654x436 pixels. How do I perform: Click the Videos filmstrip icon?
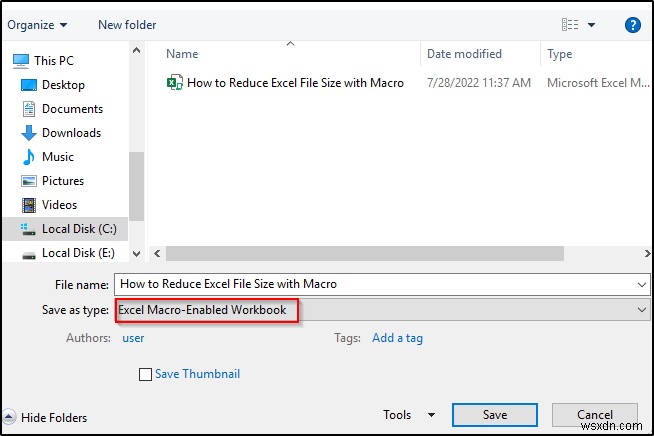[x=28, y=205]
